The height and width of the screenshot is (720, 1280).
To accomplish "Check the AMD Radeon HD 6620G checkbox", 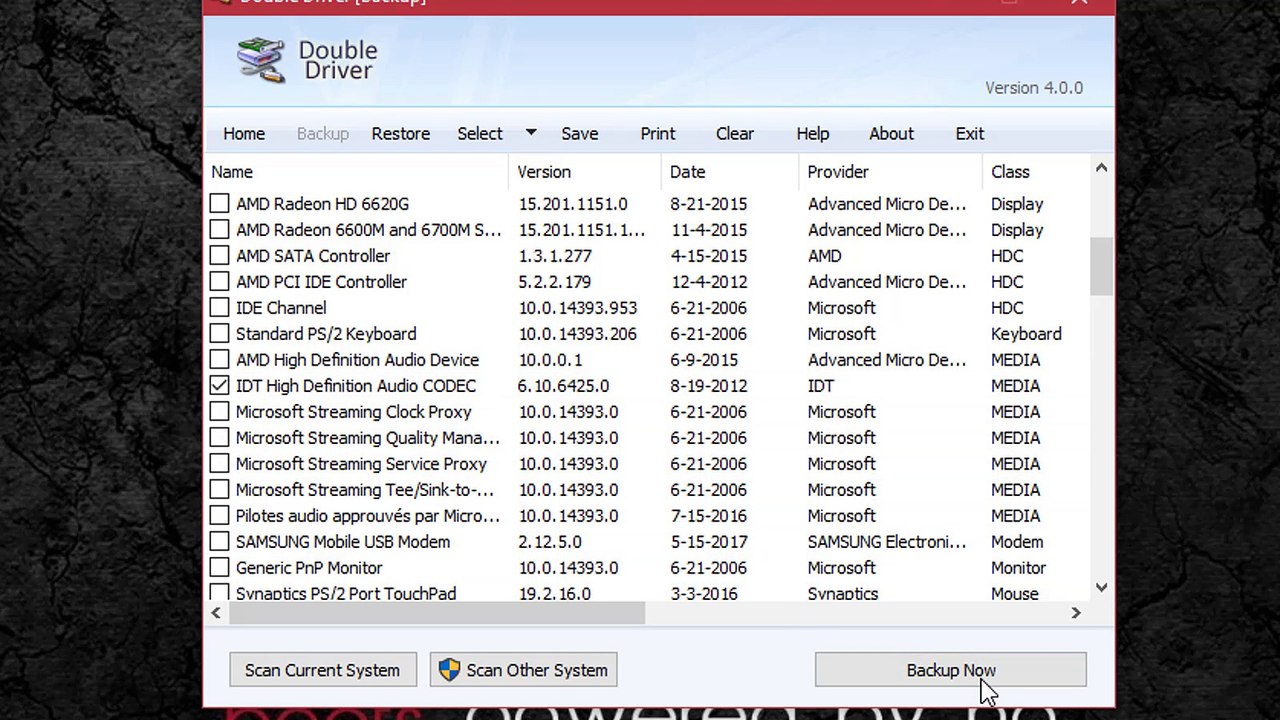I will pos(219,204).
